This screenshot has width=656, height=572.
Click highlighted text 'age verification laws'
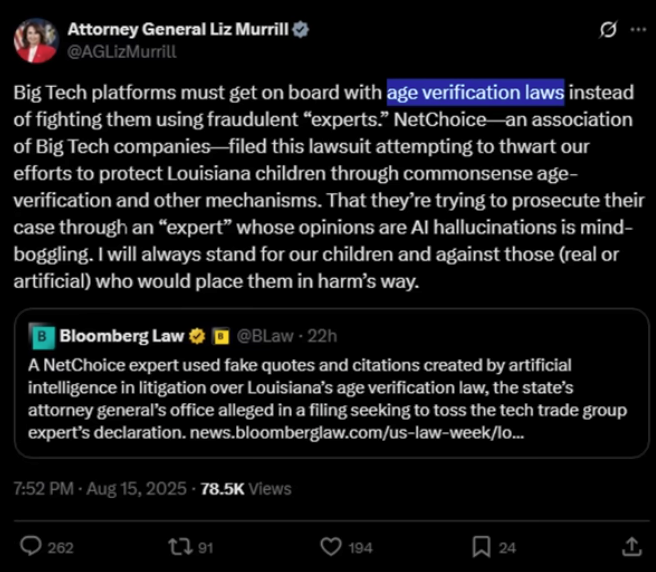tap(475, 94)
